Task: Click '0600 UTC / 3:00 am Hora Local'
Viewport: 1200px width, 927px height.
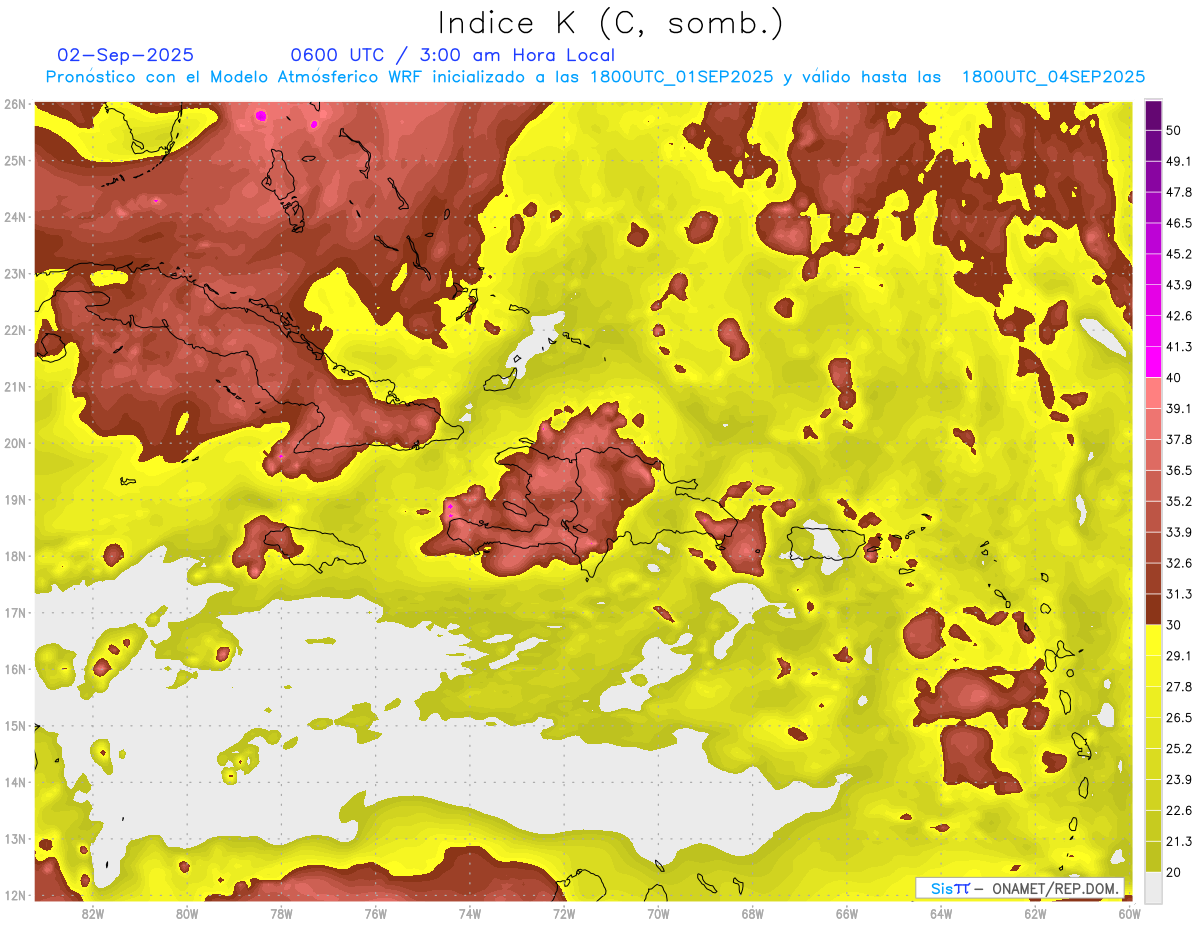Action: point(452,55)
